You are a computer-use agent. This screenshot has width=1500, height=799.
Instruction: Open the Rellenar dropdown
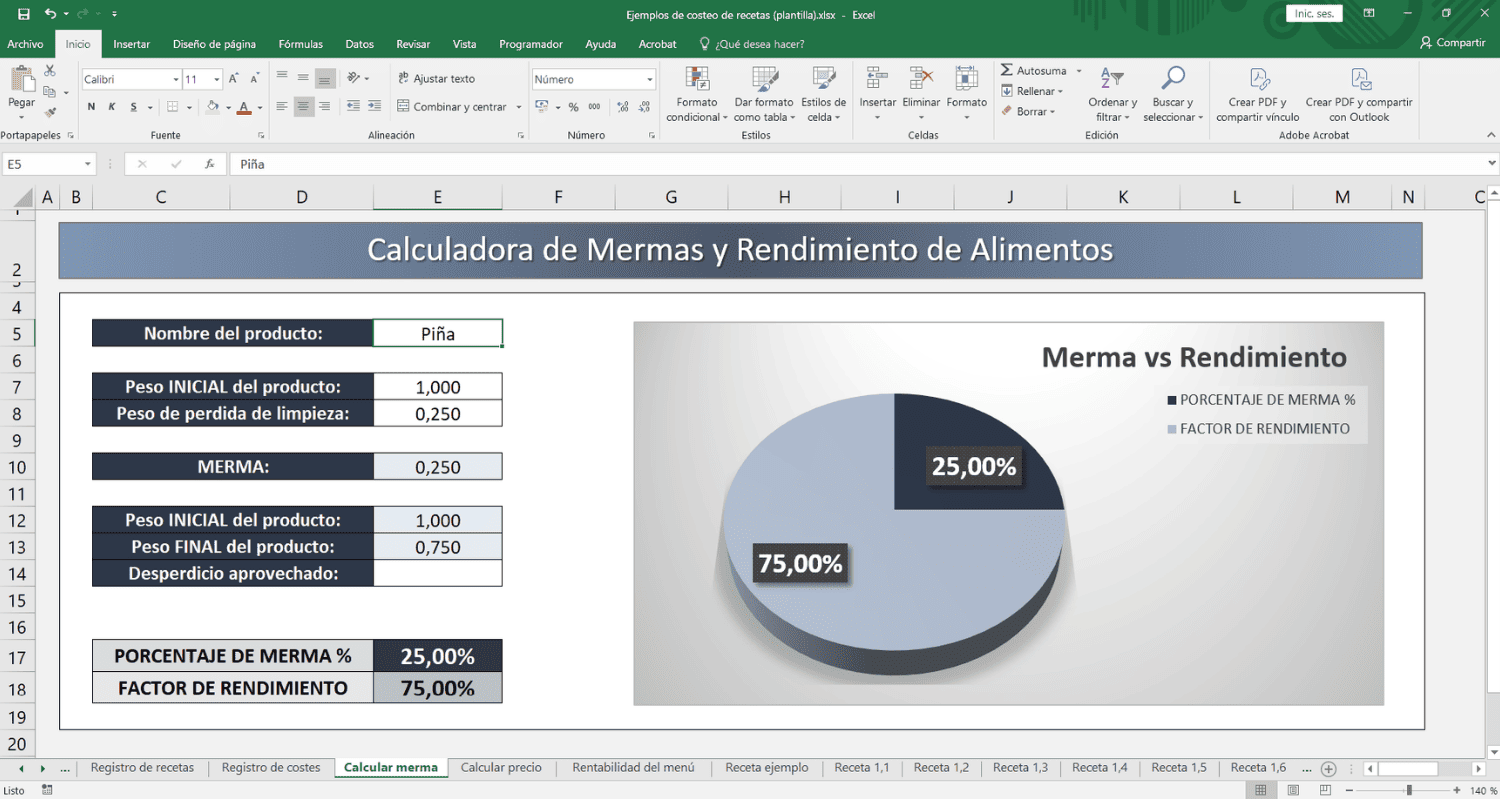point(1032,91)
